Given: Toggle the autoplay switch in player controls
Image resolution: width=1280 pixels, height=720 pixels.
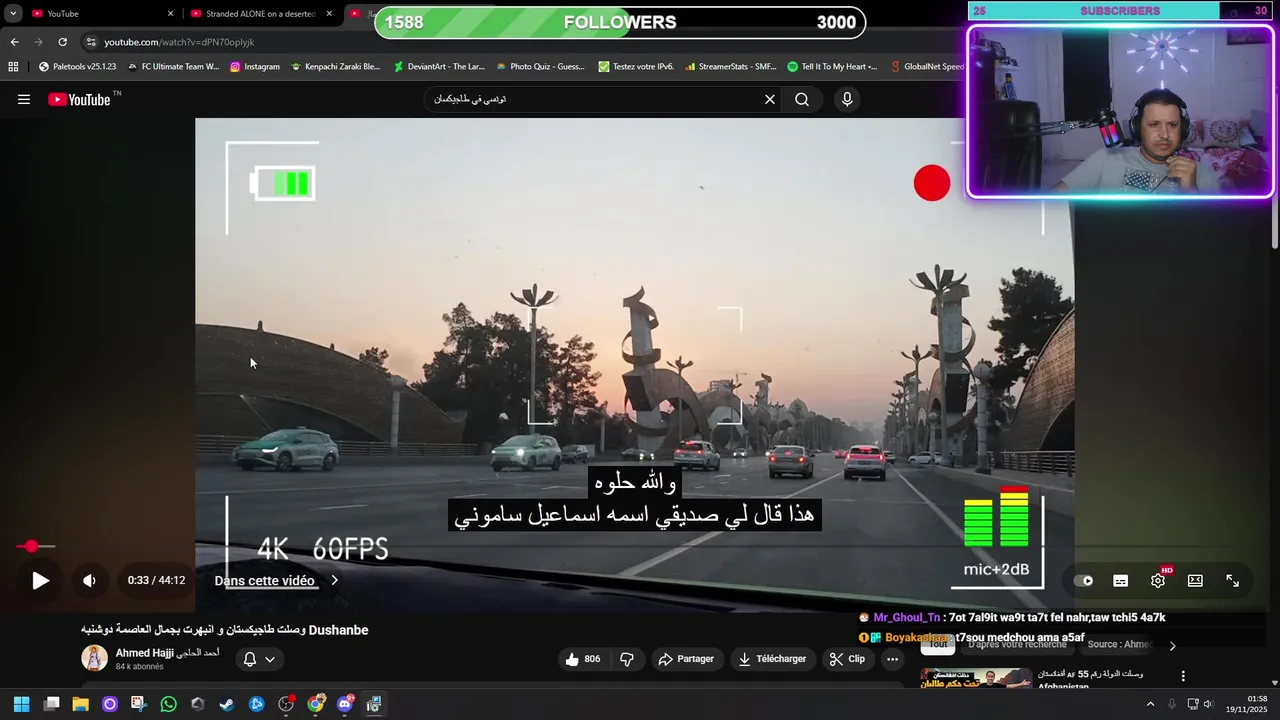Looking at the screenshot, I should tap(1084, 580).
